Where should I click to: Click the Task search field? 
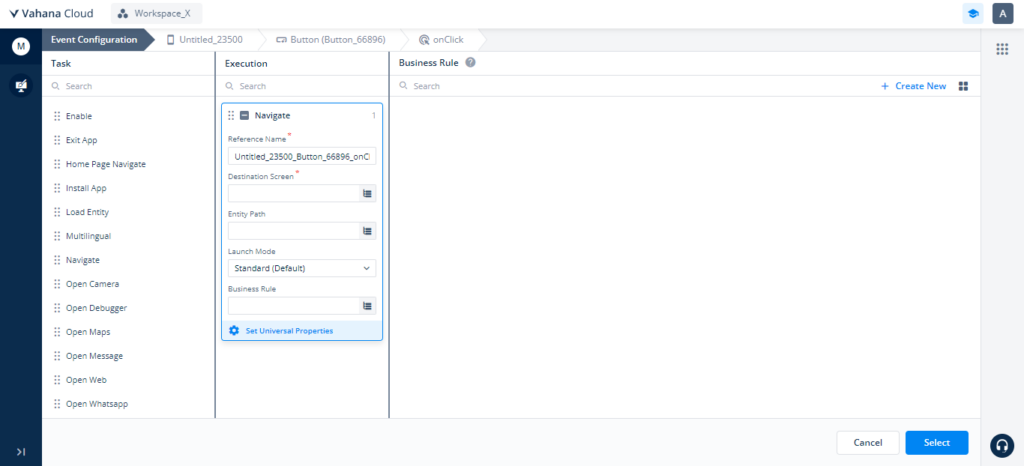(128, 86)
